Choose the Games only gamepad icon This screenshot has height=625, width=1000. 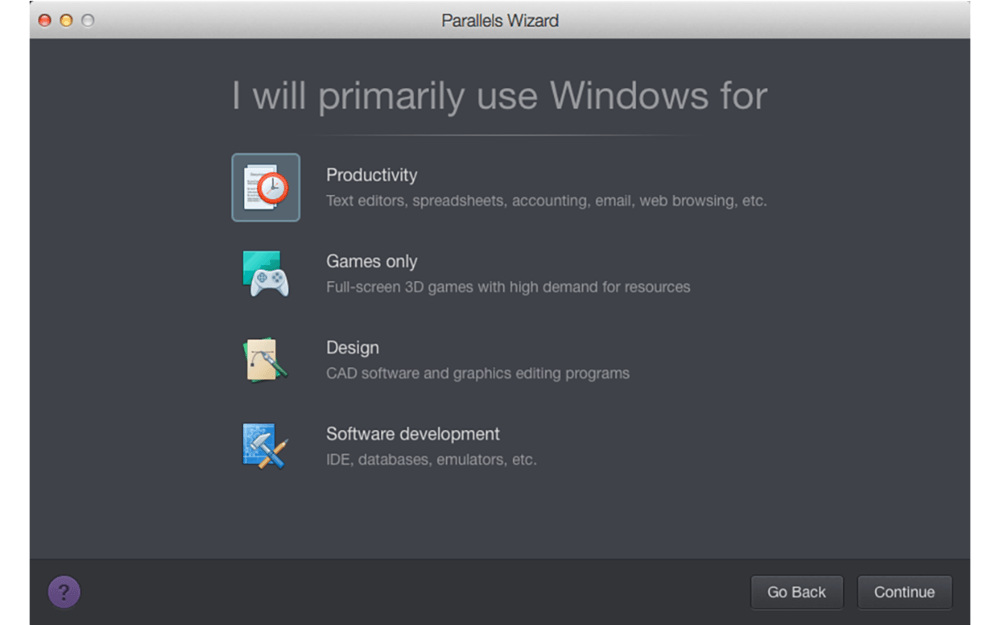(265, 274)
